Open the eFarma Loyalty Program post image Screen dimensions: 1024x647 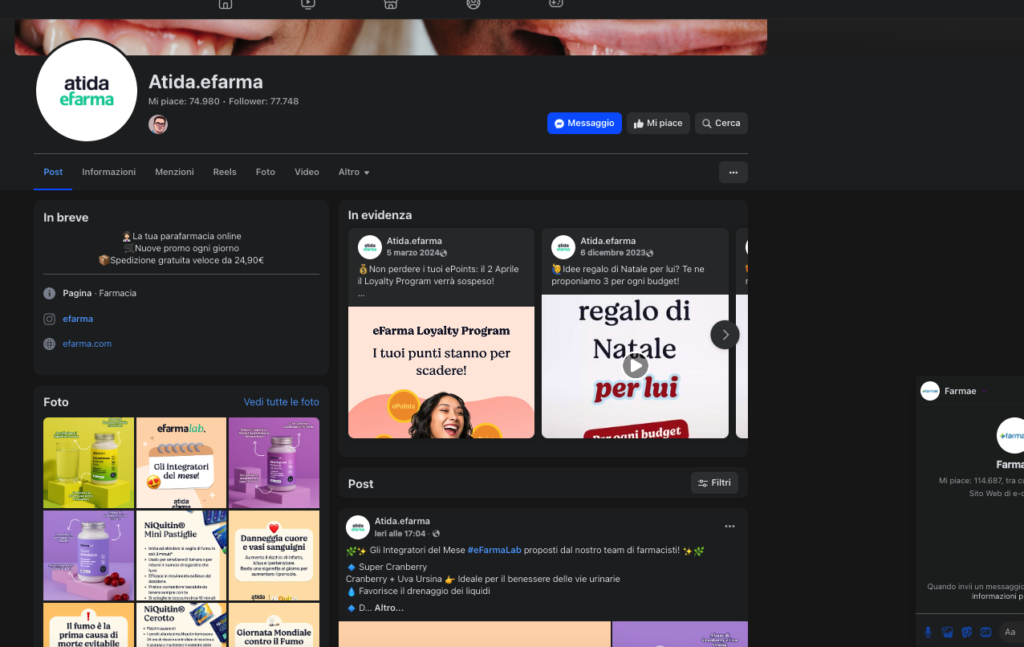coord(441,372)
